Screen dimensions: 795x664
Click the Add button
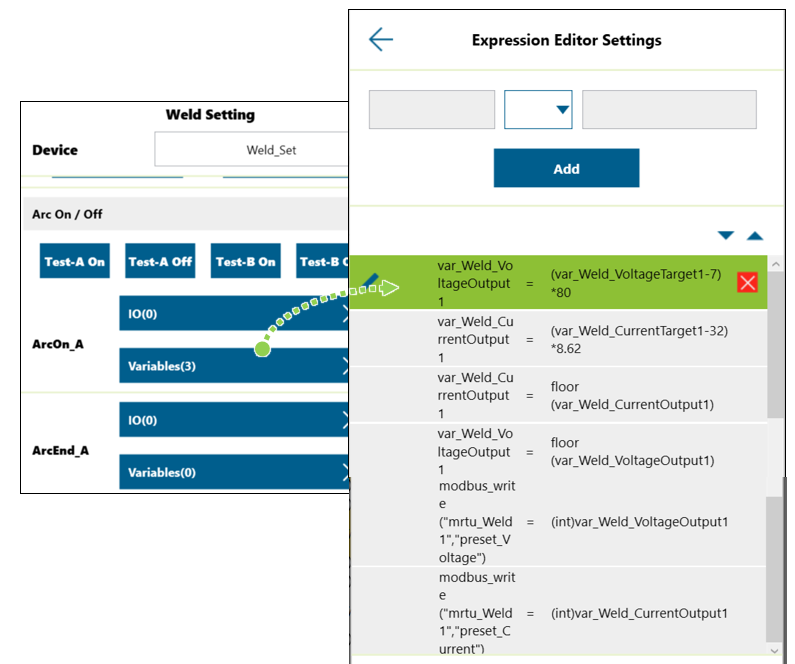566,169
